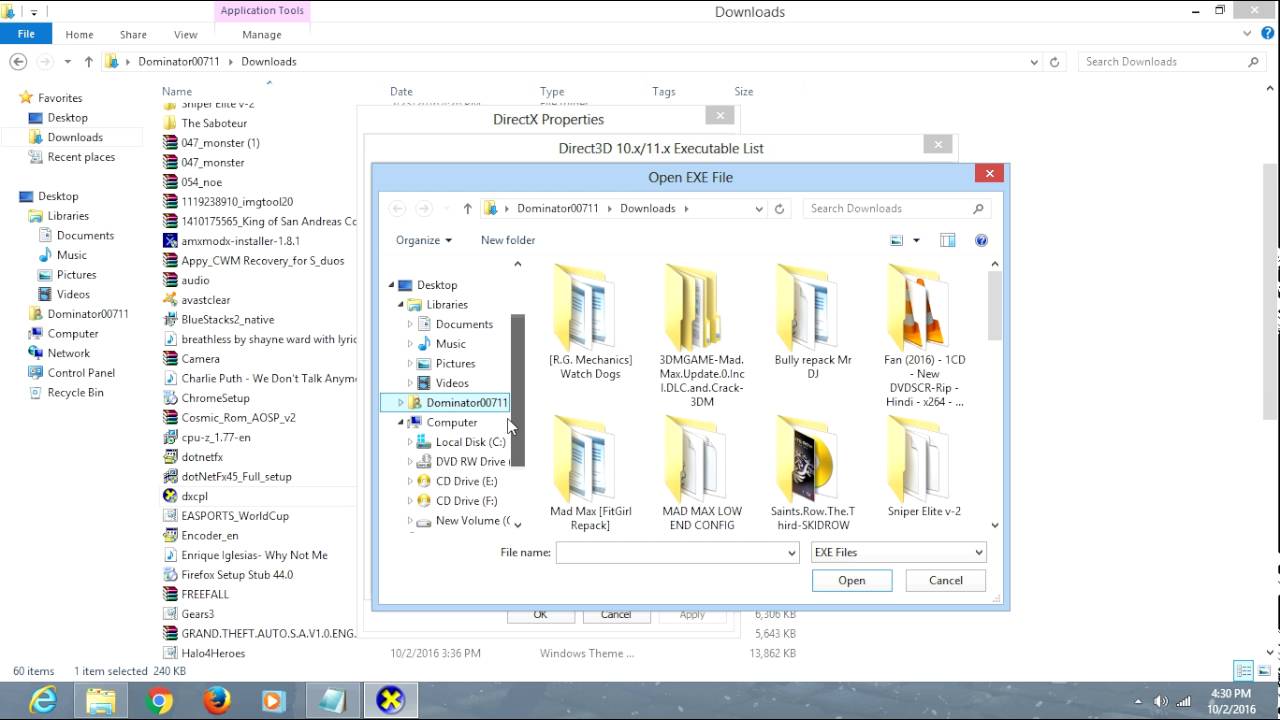Viewport: 1280px width, 720px height.
Task: Click back arrow in Downloads Explorer window
Action: point(18,61)
